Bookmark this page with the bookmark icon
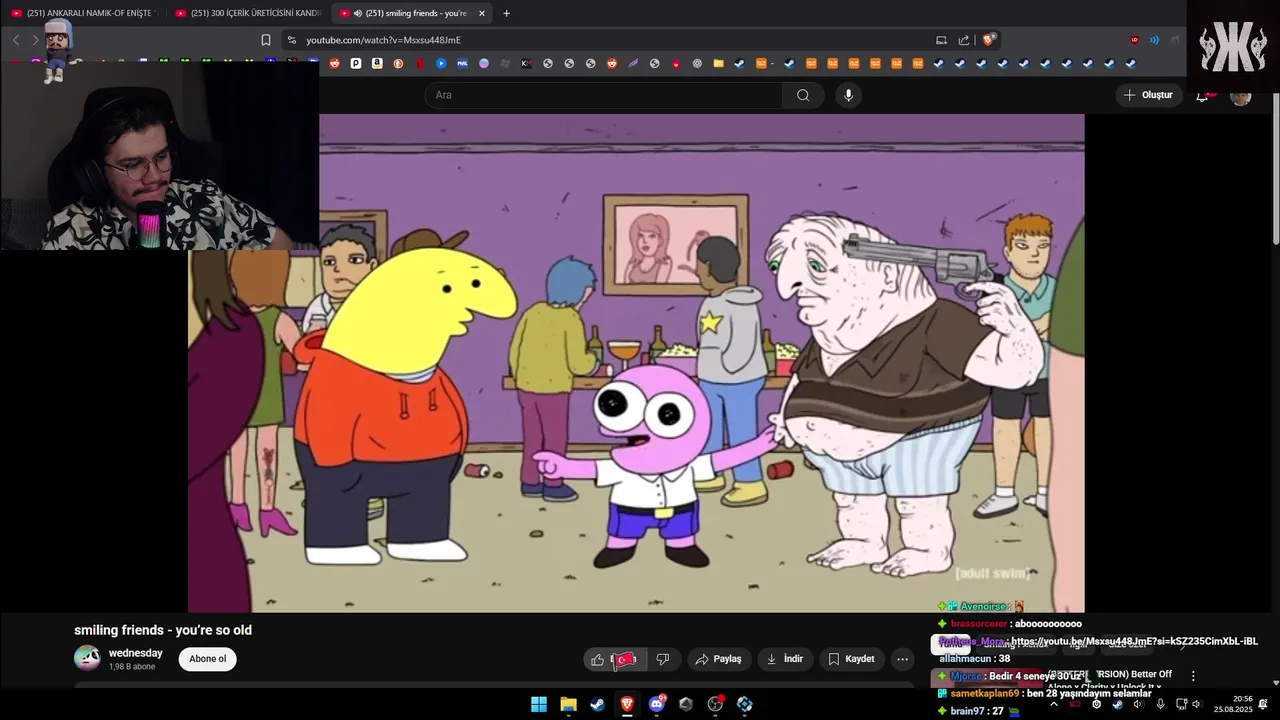1280x720 pixels. [x=266, y=40]
